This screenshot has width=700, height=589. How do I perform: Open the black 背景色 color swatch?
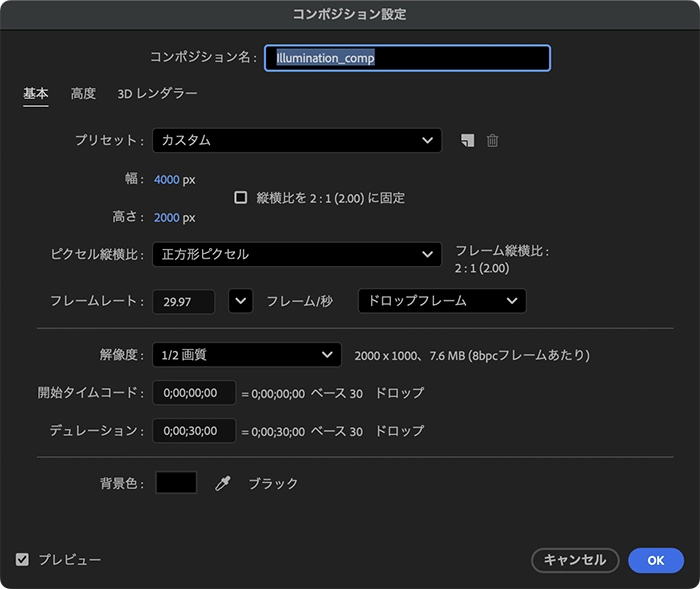(176, 483)
